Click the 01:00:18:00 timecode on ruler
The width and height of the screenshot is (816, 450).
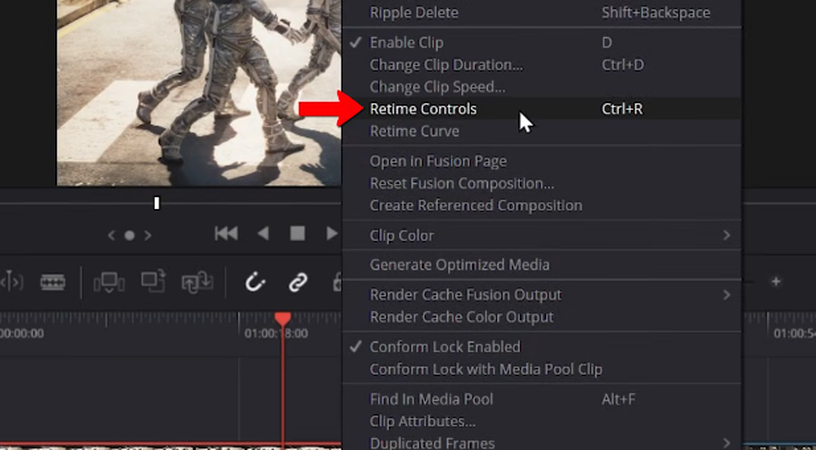tap(276, 333)
